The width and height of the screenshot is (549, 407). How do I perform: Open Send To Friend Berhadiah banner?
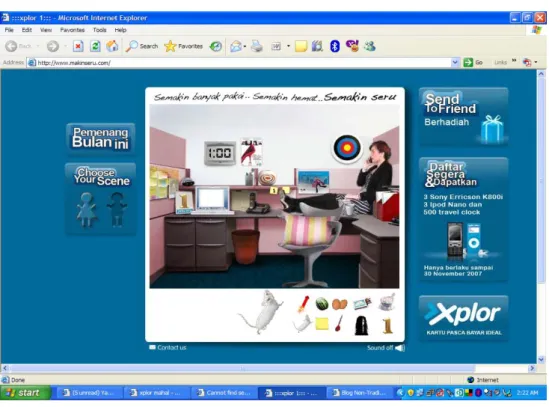(x=463, y=117)
